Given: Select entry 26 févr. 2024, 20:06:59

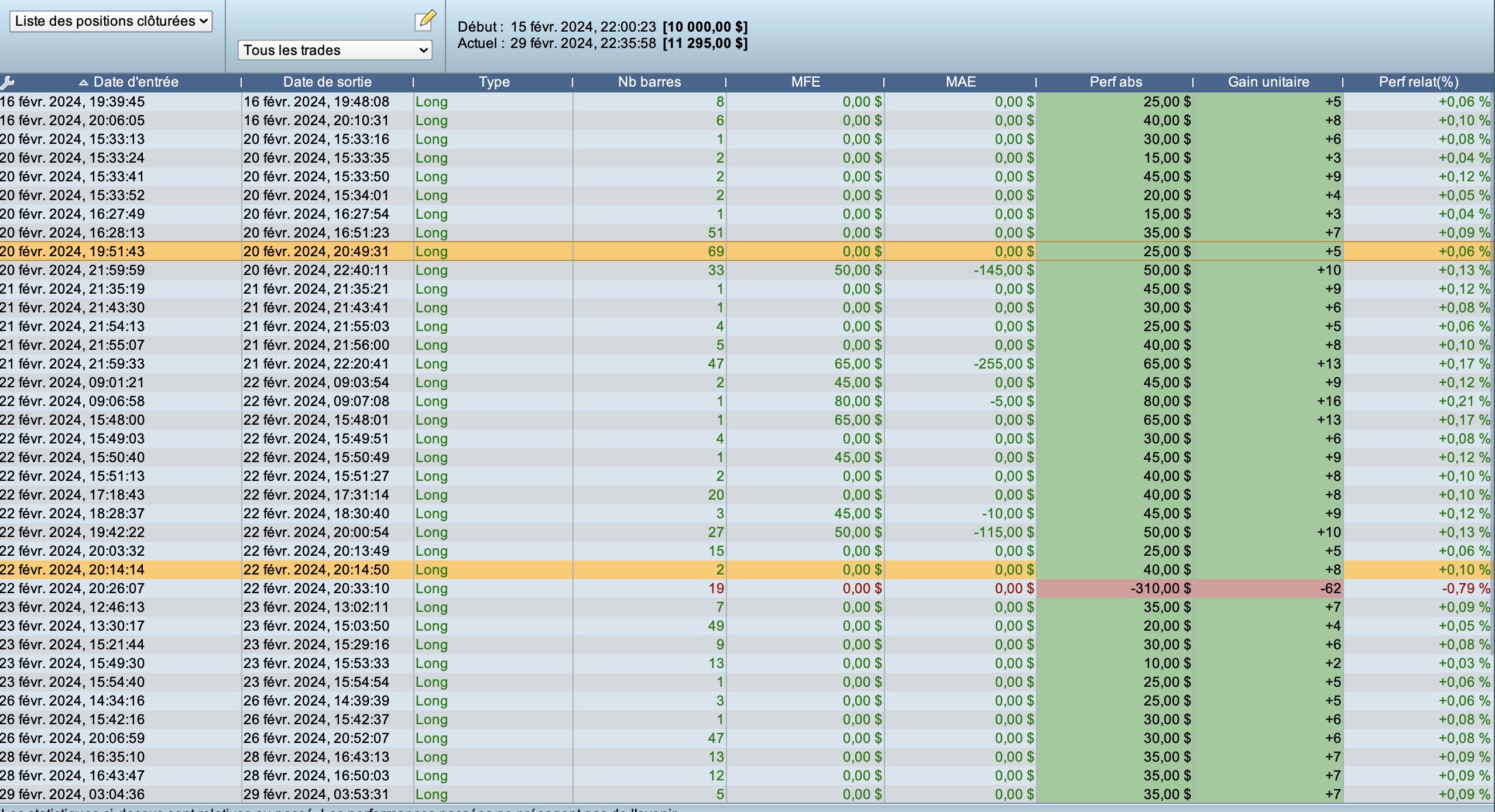Looking at the screenshot, I should point(73,738).
